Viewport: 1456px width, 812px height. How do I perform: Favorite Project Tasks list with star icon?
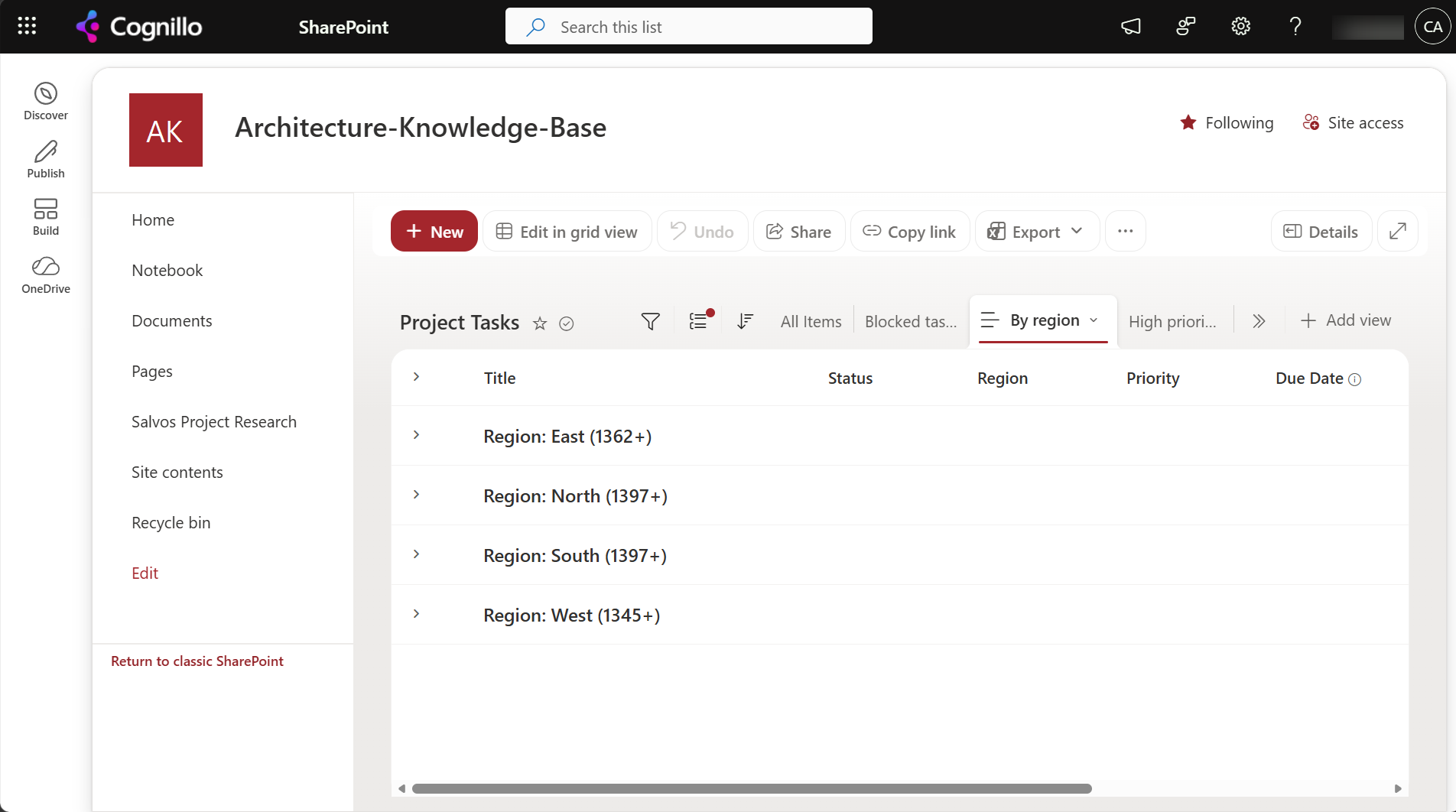(540, 323)
